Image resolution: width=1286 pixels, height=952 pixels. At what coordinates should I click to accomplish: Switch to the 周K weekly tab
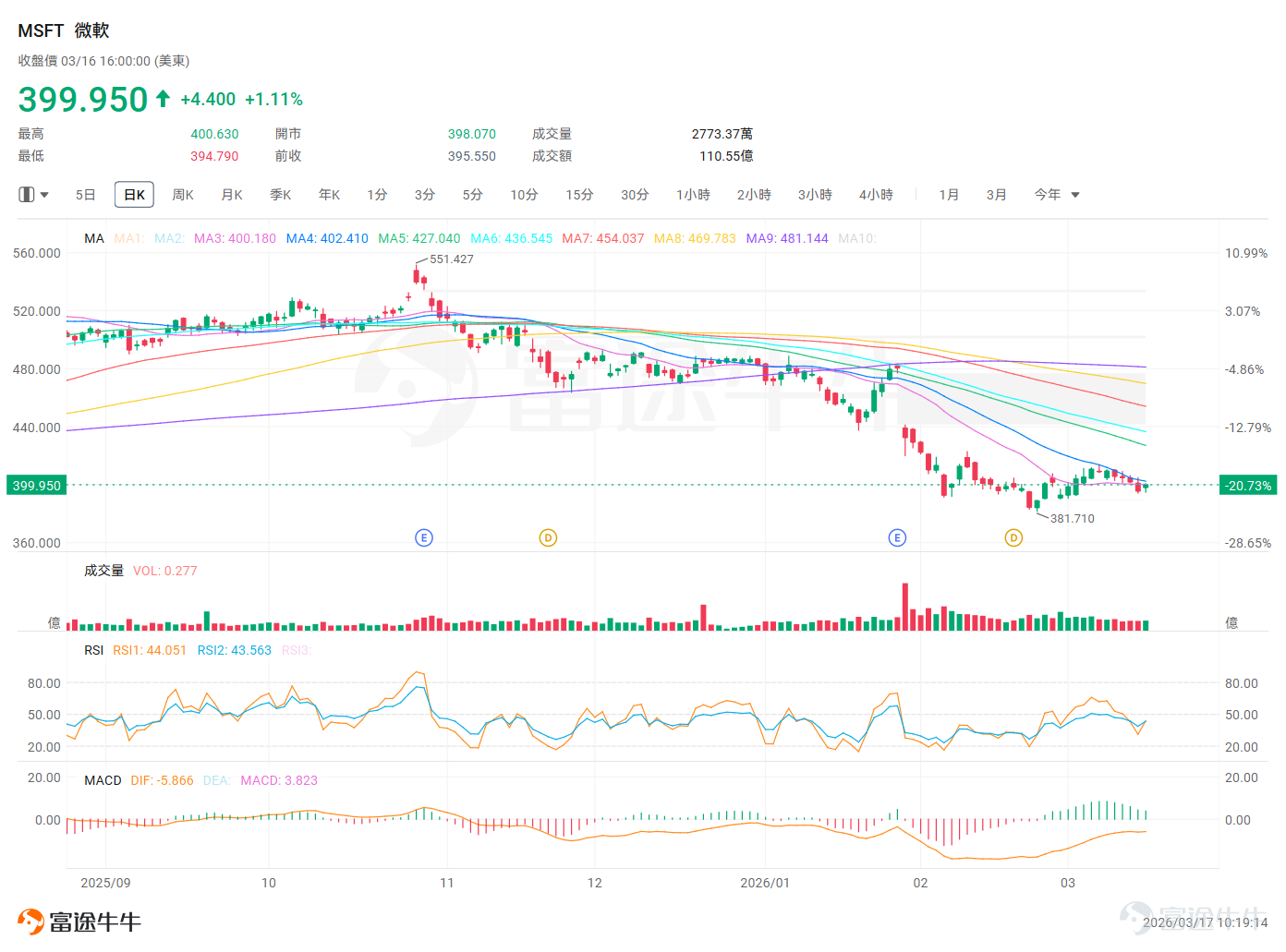pos(183,195)
